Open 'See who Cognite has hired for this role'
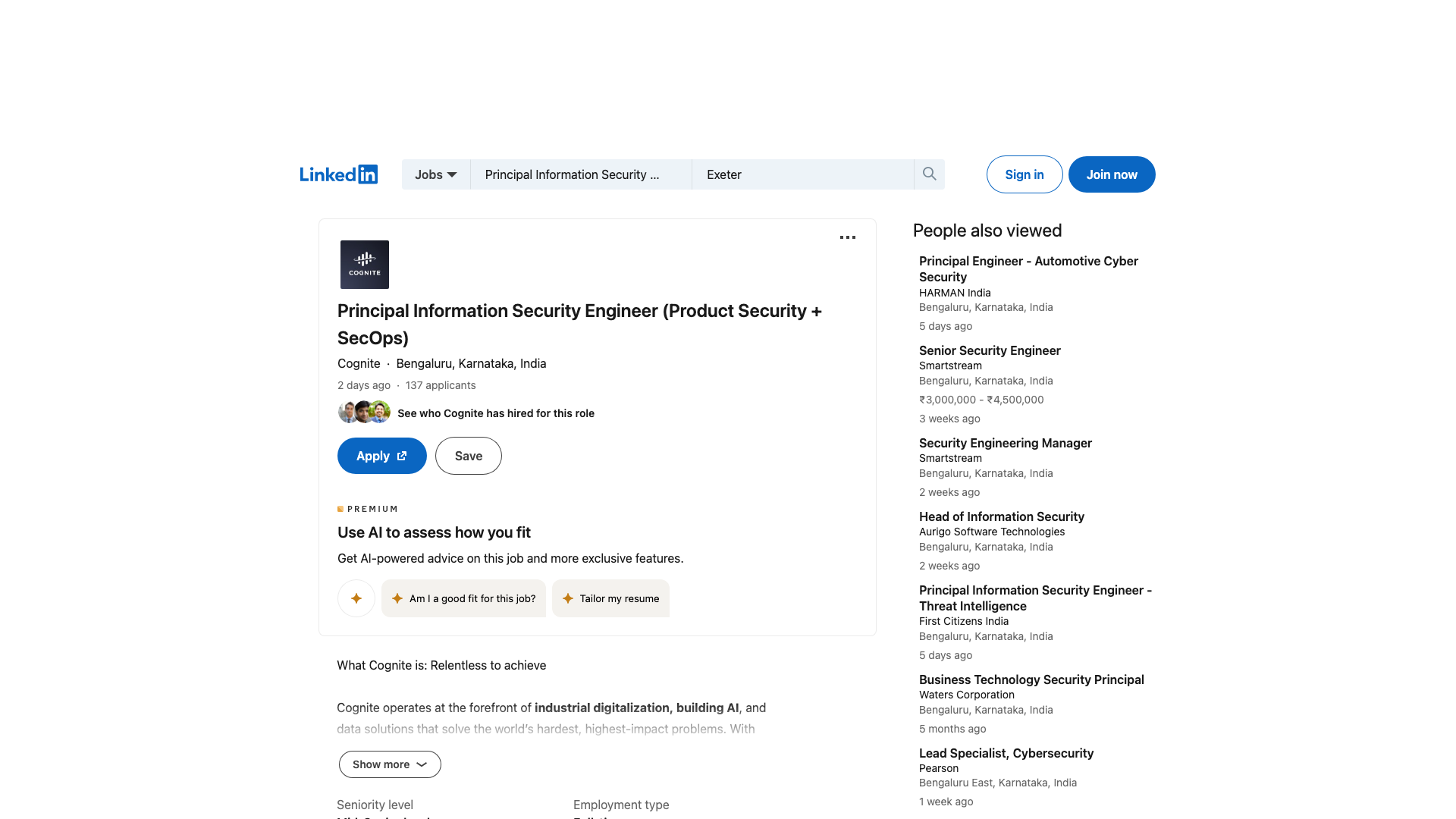 496,413
